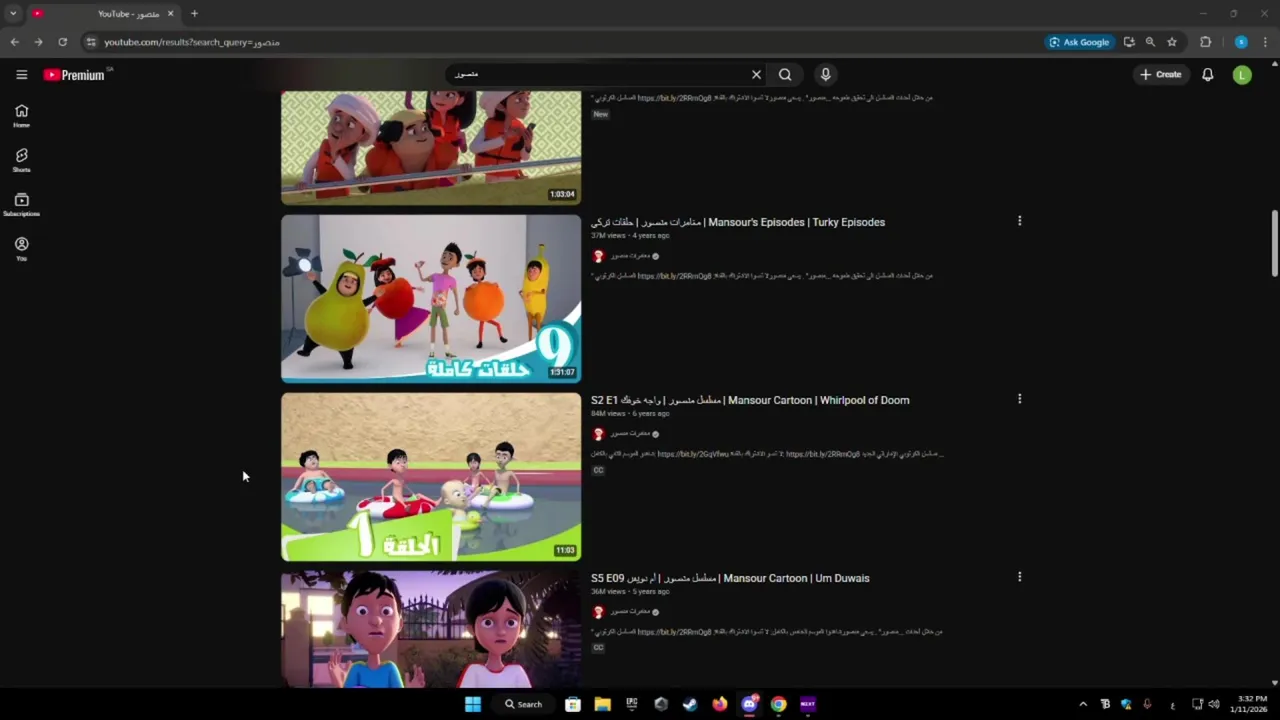Viewport: 1280px width, 720px height.
Task: Open channel name under Turky Episodes video
Action: click(630, 256)
